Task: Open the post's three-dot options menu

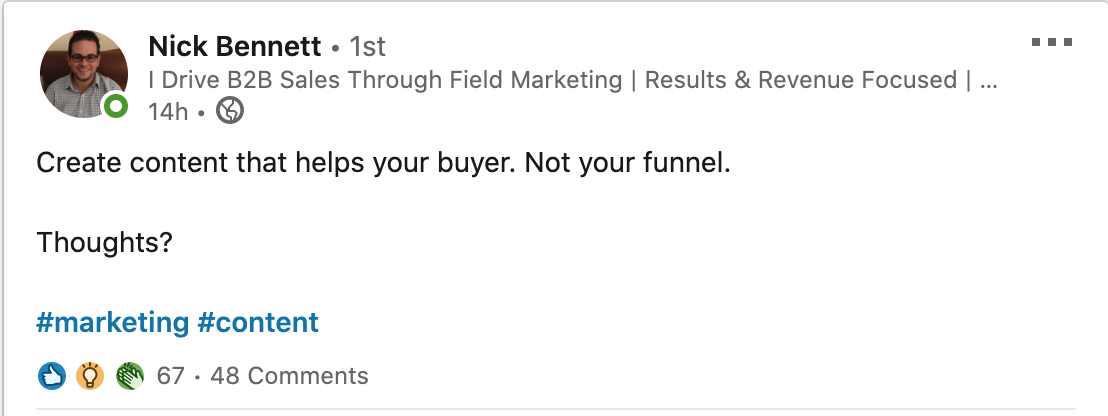Action: point(1051,44)
